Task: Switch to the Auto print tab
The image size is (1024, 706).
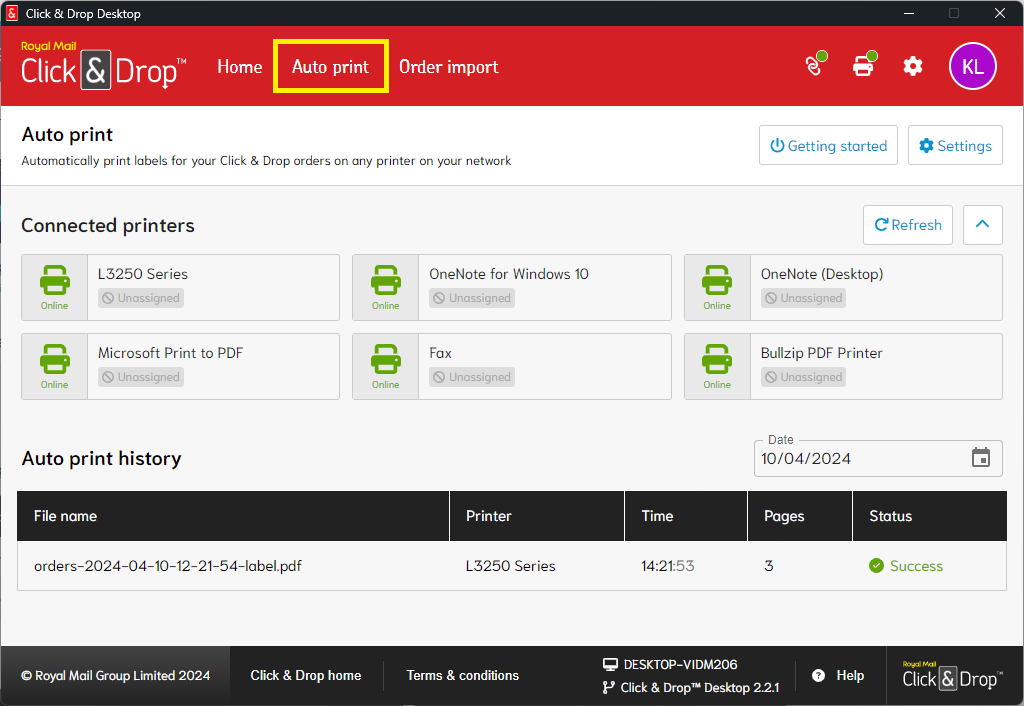Action: pyautogui.click(x=330, y=67)
